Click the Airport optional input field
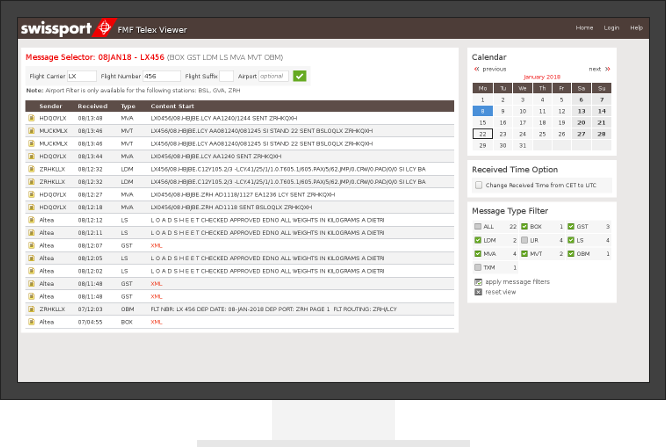 [x=273, y=76]
